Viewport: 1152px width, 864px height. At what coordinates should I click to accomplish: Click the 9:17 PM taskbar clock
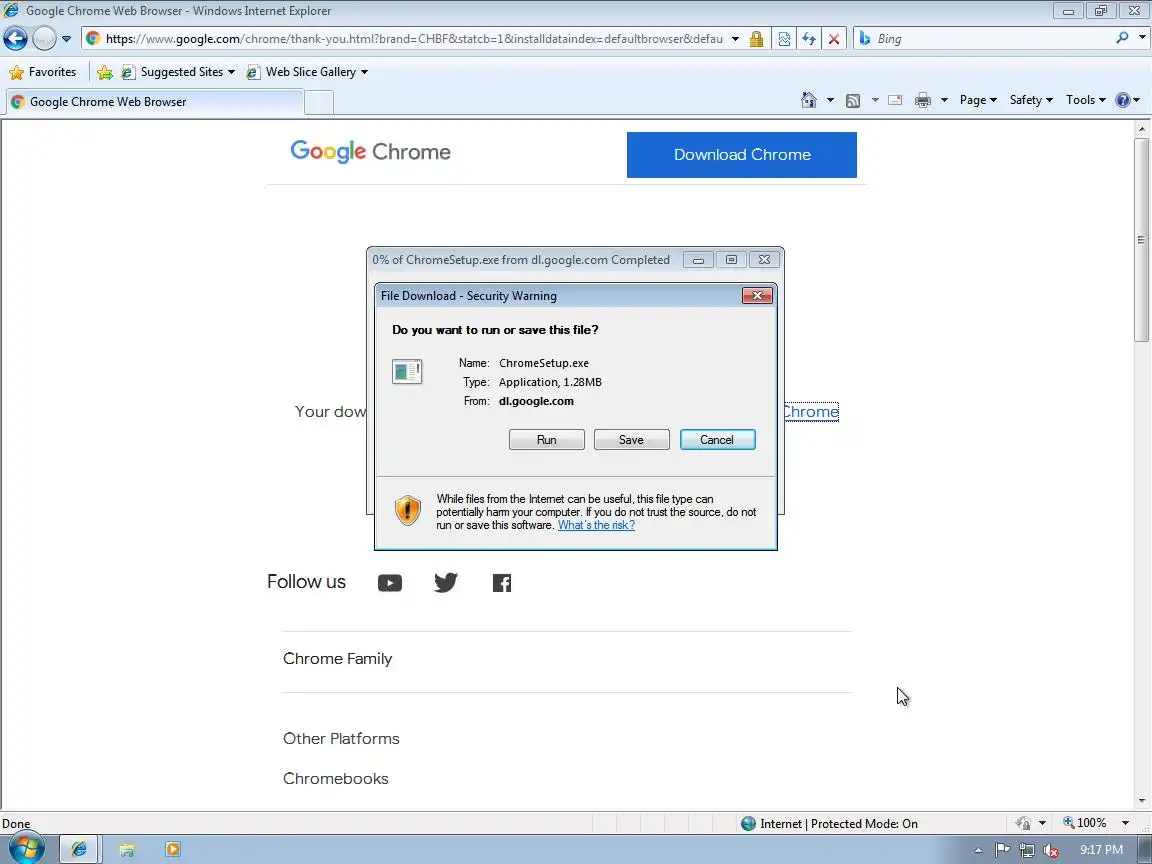(x=1101, y=849)
